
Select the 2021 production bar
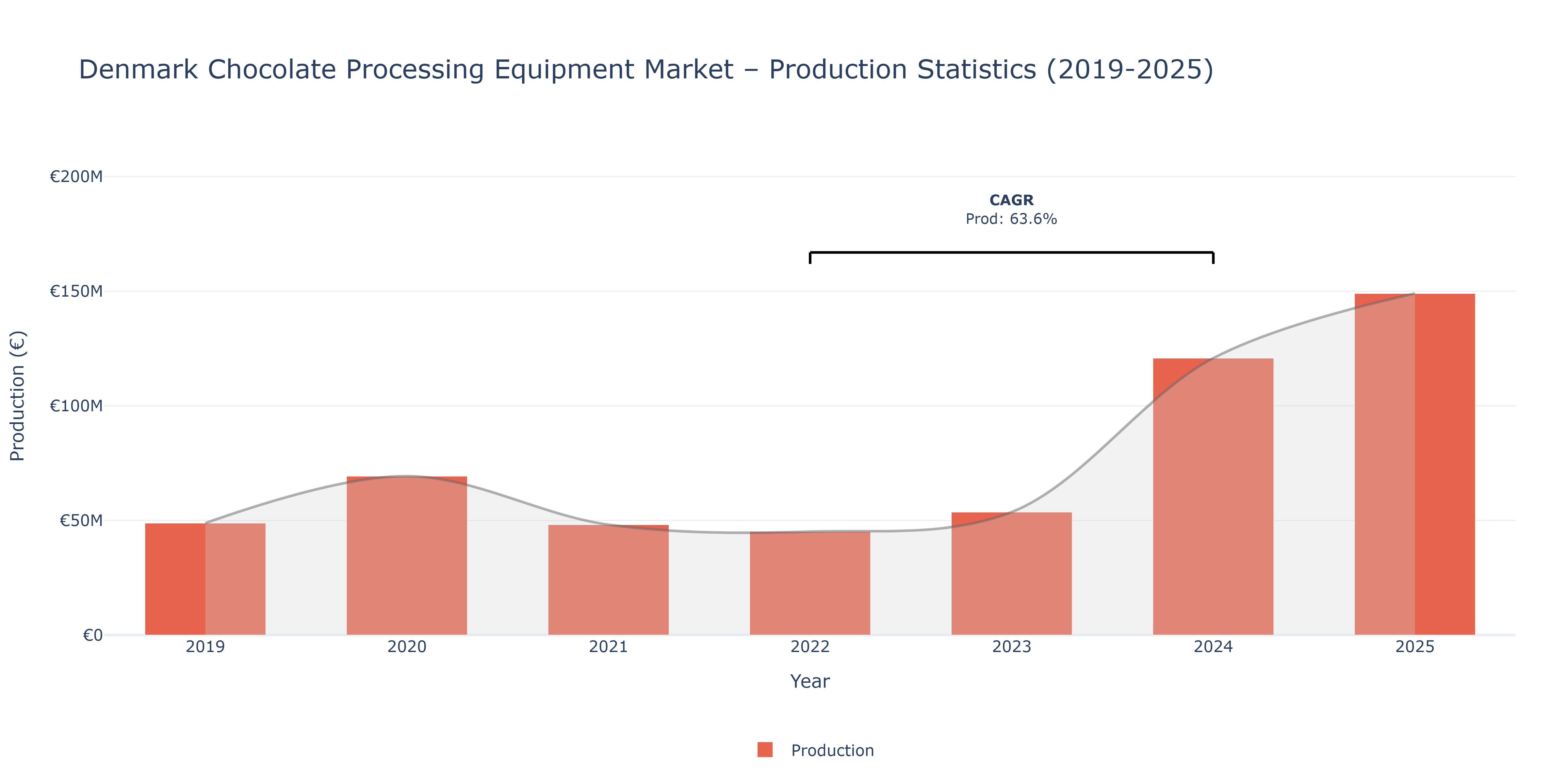click(608, 580)
